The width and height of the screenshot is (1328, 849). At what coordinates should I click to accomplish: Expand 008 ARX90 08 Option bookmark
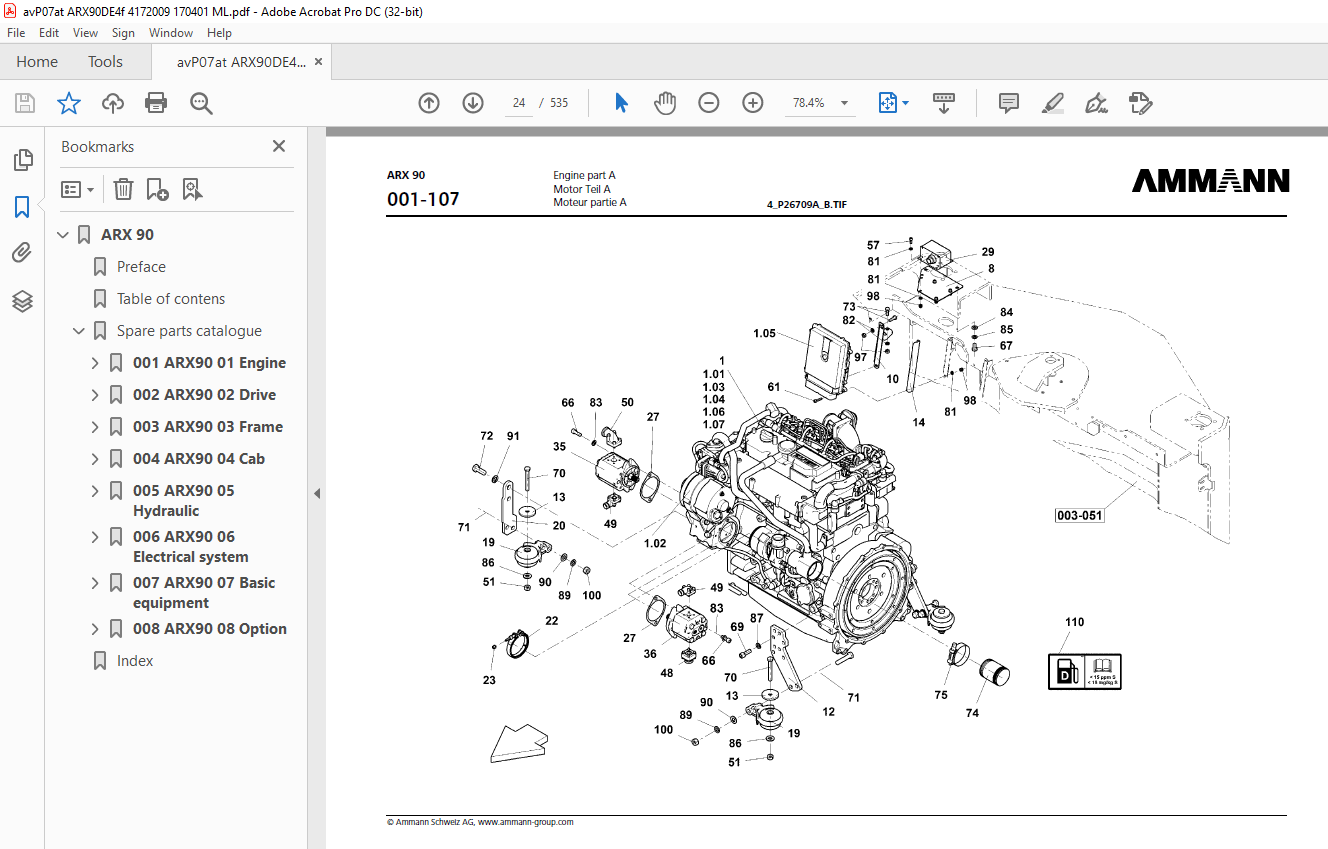pyautogui.click(x=95, y=629)
